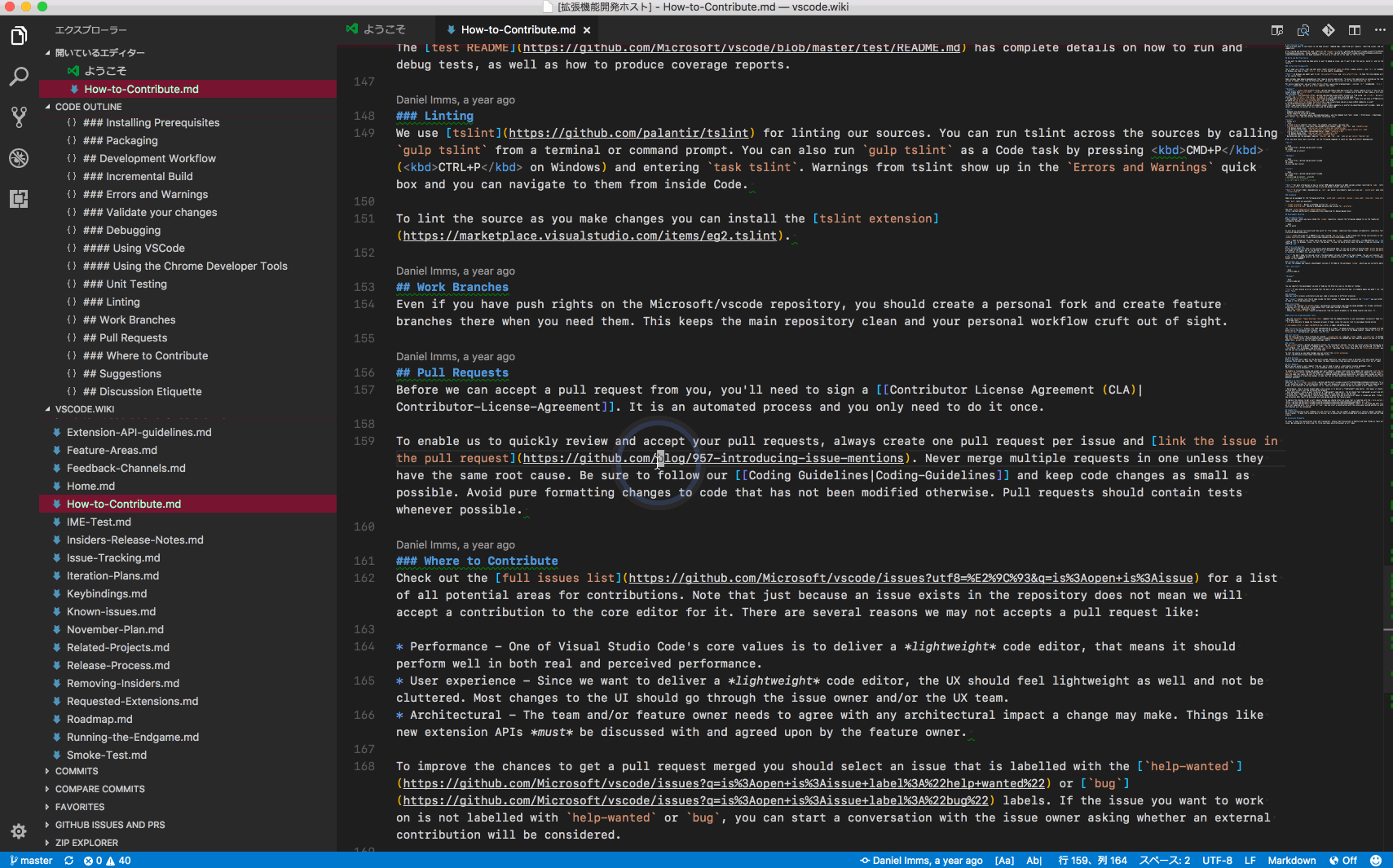Click the outline icon beside Packaging
The image size is (1393, 868).
point(72,140)
